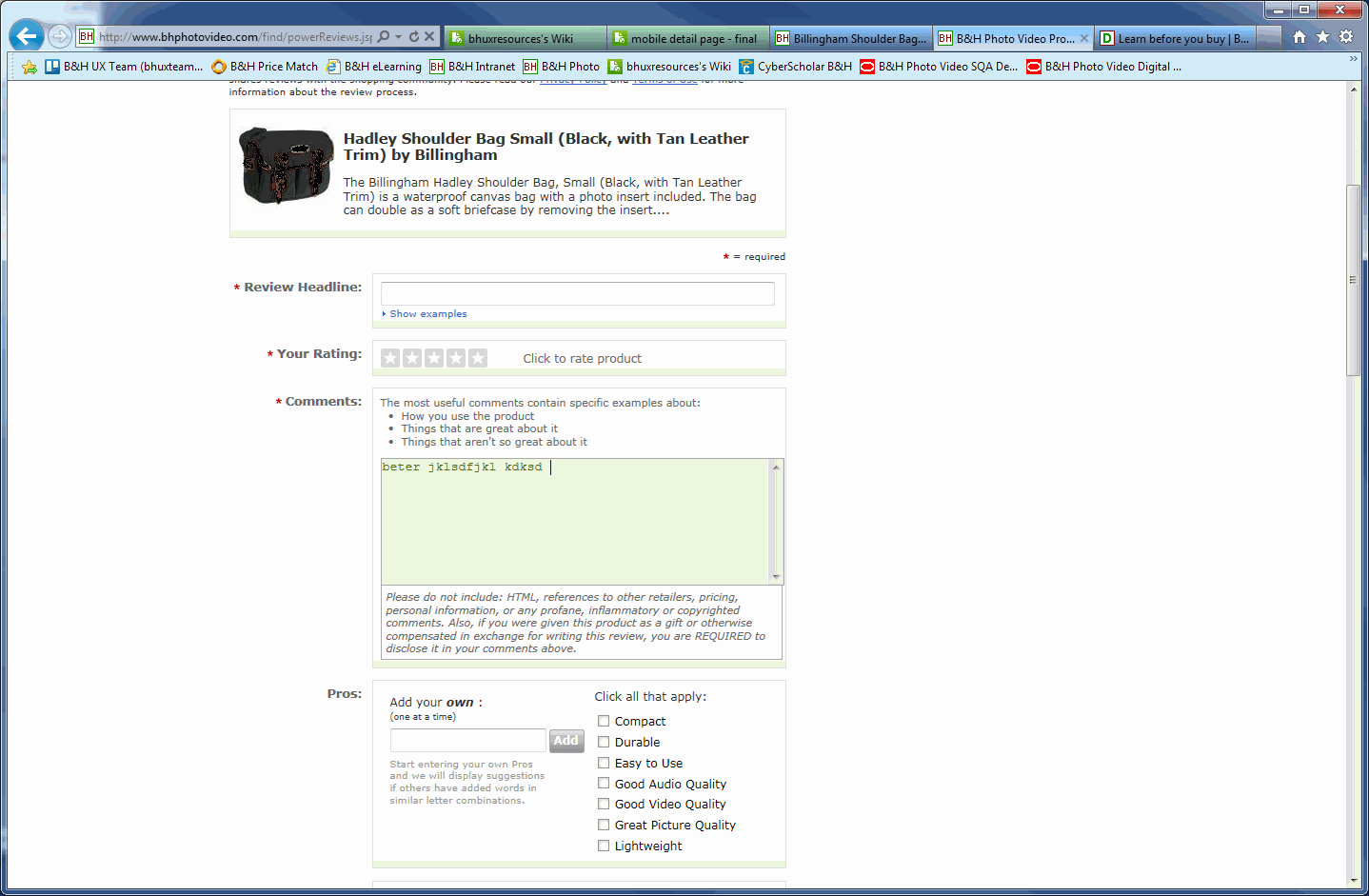Rate product with fifth star
The width and height of the screenshot is (1369, 896).
(x=478, y=358)
